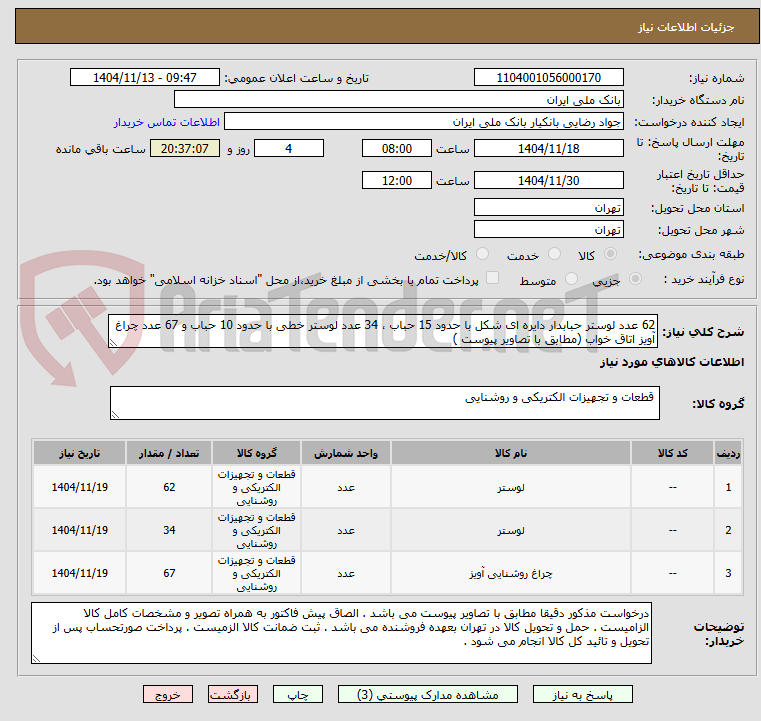This screenshot has width=761, height=721.
Task: Click لوستر item name in row 2
Action: [511, 531]
